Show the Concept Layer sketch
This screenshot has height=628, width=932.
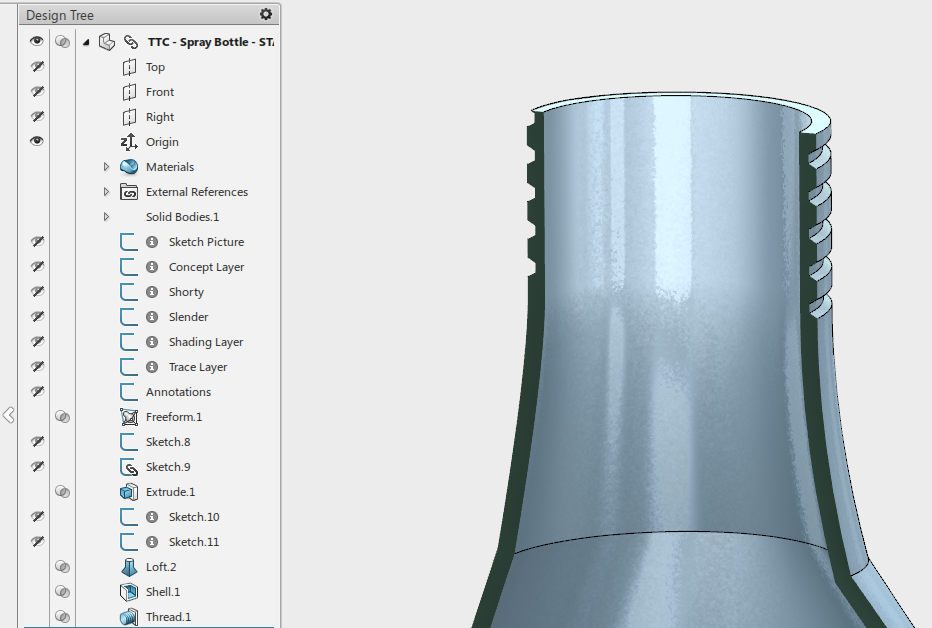[37, 267]
